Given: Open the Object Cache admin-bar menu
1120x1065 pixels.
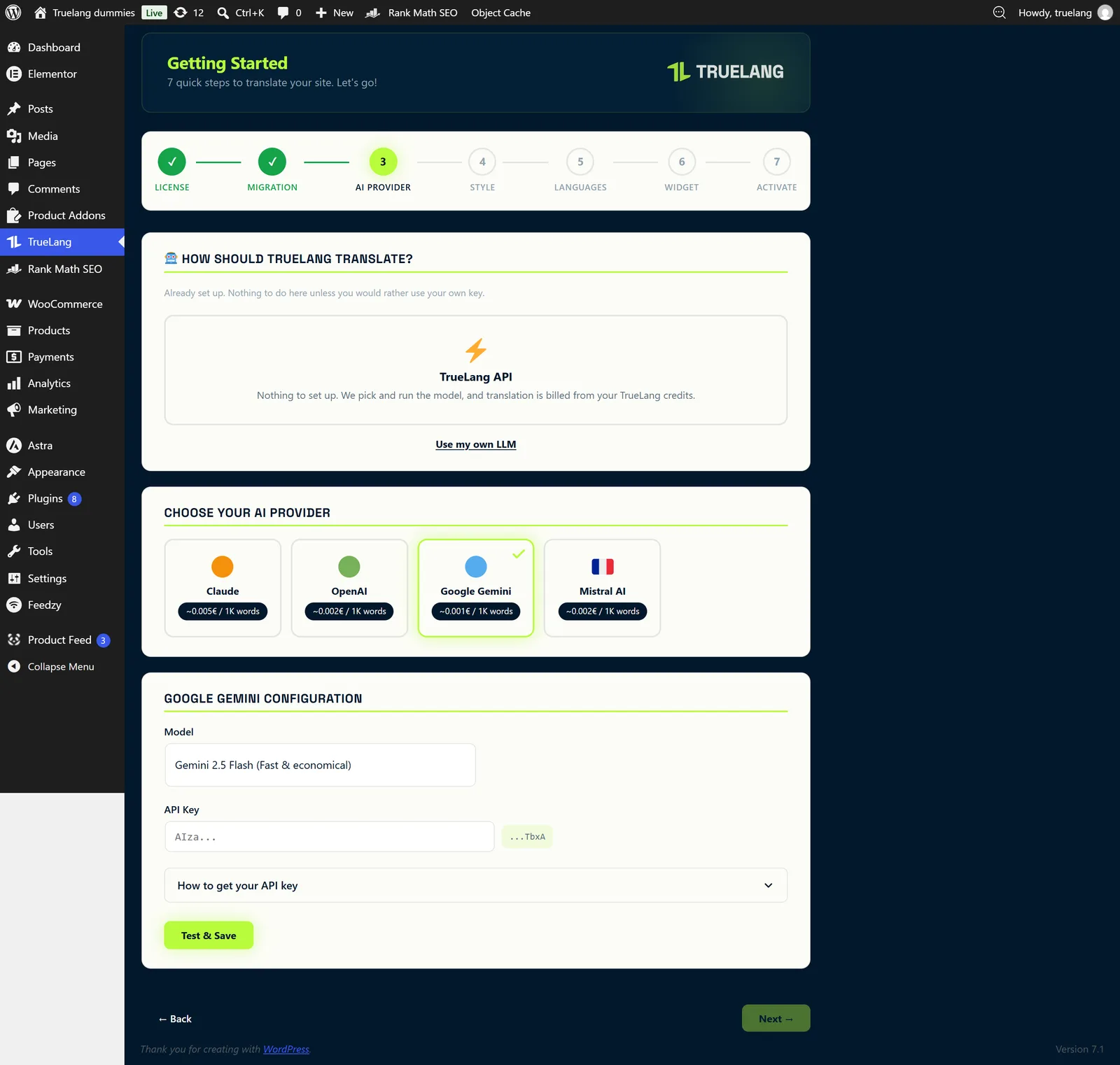Looking at the screenshot, I should 501,13.
